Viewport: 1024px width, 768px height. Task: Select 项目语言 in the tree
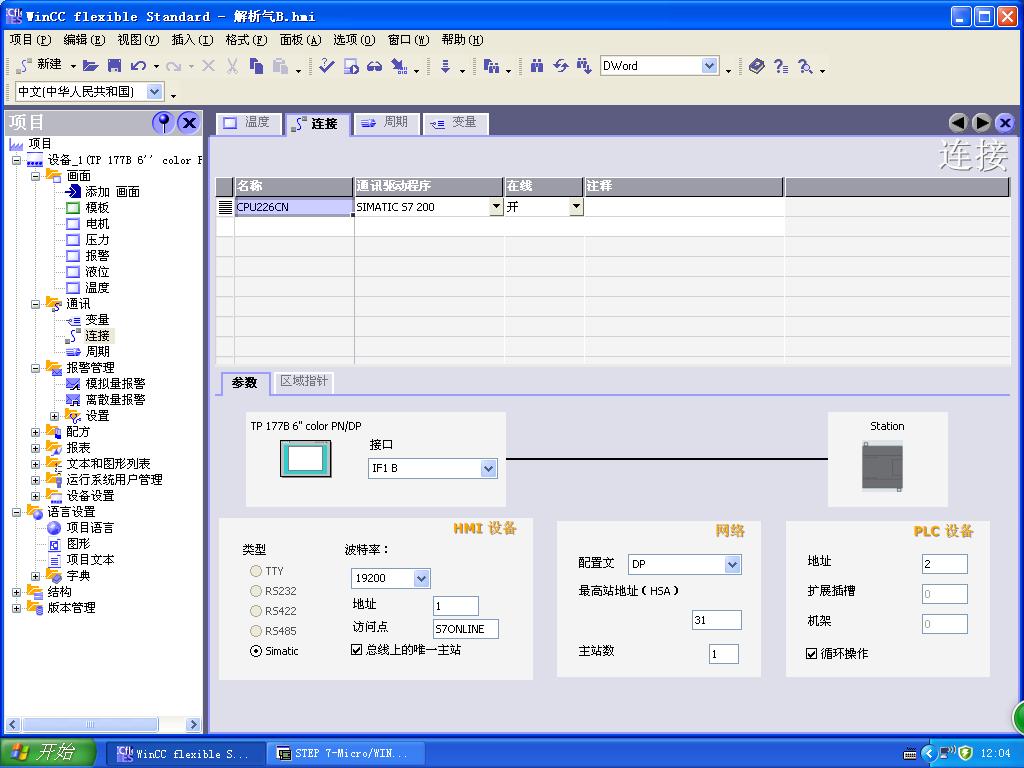(81, 528)
